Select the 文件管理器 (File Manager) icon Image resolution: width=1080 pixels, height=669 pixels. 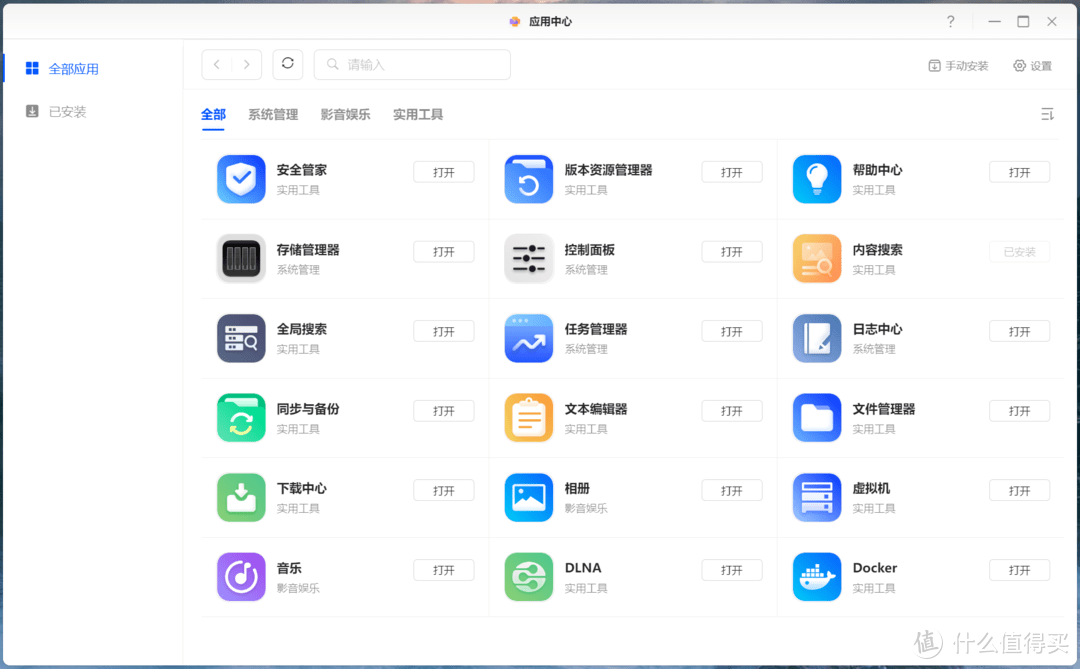(x=817, y=417)
